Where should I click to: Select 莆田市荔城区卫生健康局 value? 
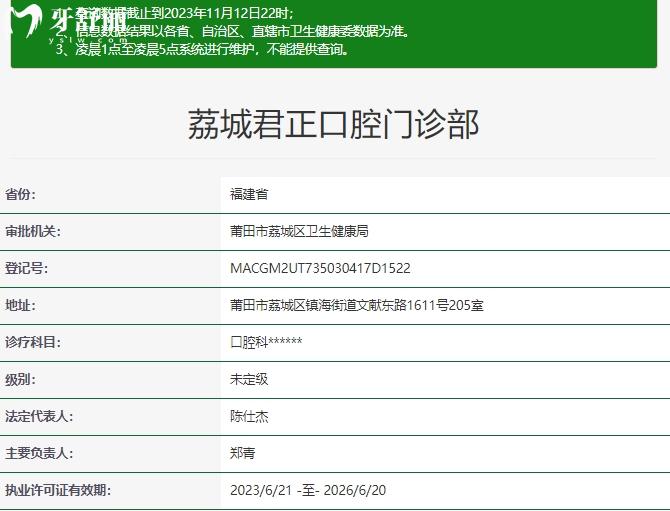pos(299,232)
